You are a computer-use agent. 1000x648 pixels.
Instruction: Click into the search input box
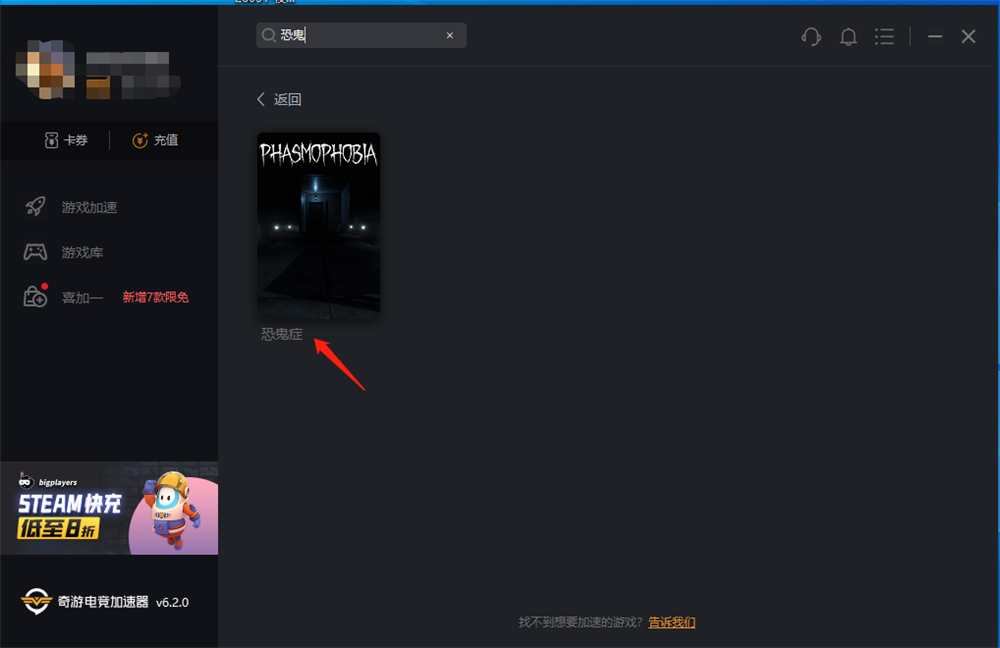(x=361, y=35)
